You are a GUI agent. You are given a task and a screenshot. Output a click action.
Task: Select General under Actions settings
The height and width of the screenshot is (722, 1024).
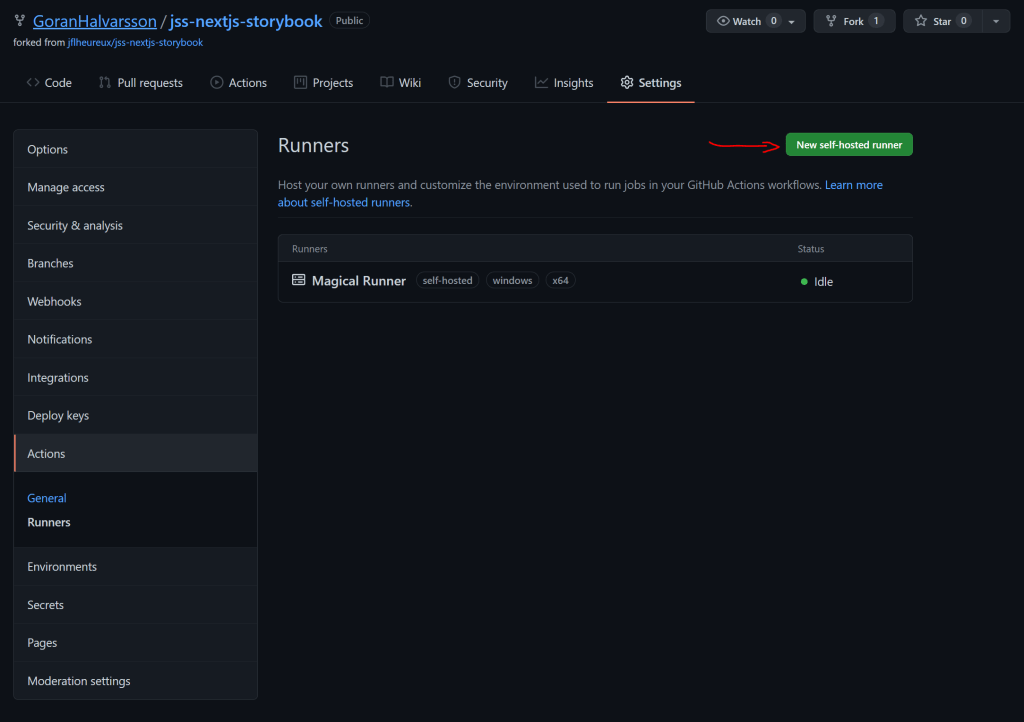pyautogui.click(x=47, y=498)
